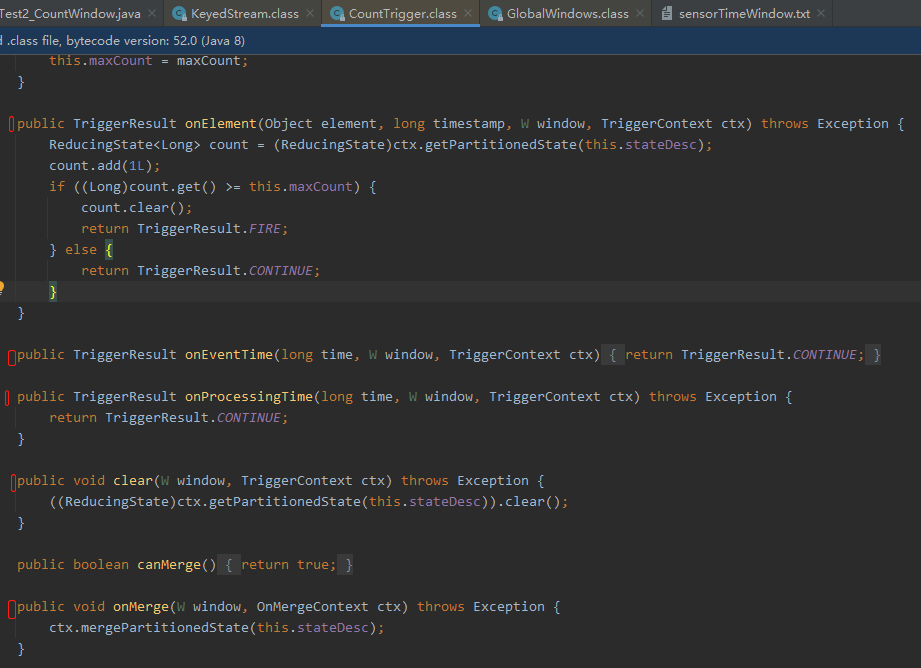Click the GlobalWindows class file icon
Image resolution: width=921 pixels, height=668 pixels.
pos(496,14)
